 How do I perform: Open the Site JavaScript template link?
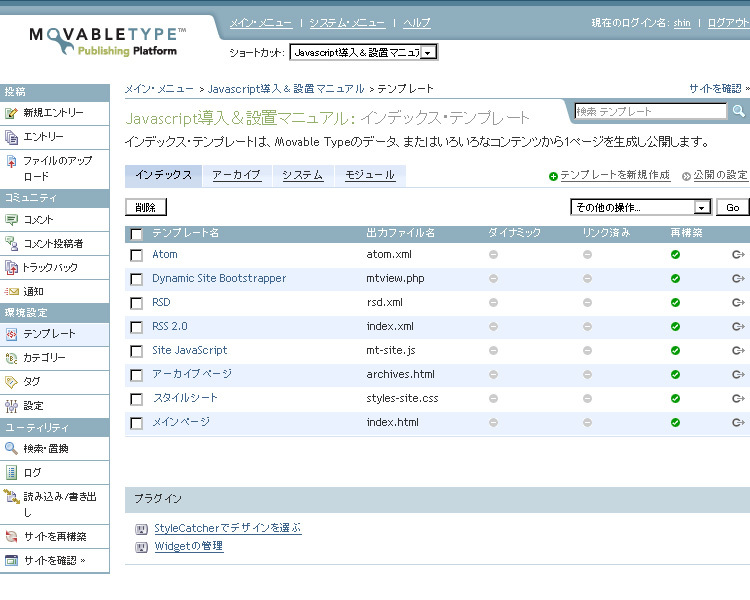pyautogui.click(x=189, y=350)
